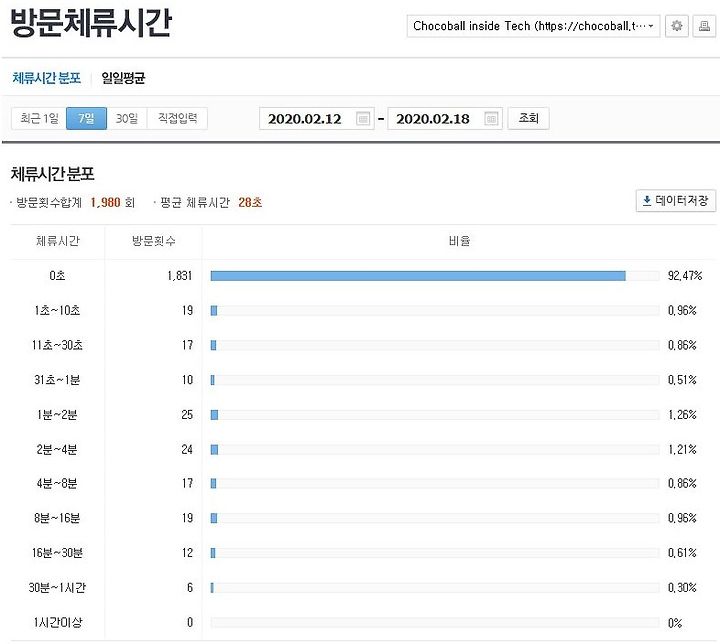720x644 pixels.
Task: Click the 1분~2분 row bar
Action: [x=214, y=415]
